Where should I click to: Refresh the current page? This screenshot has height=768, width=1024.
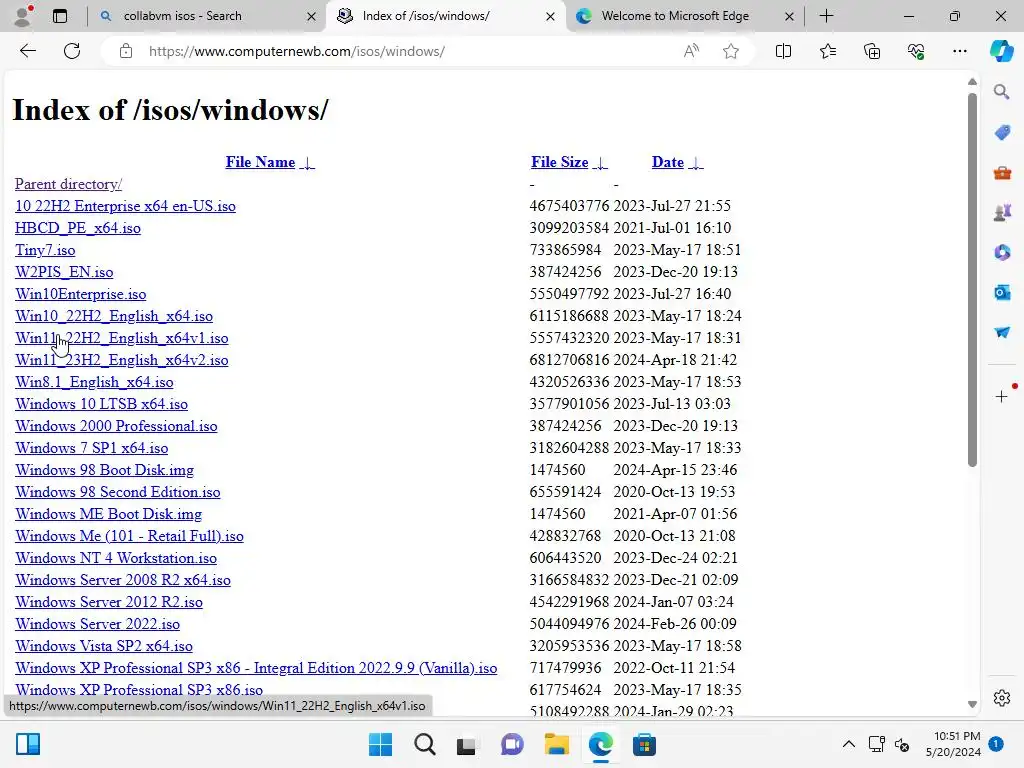coord(72,51)
